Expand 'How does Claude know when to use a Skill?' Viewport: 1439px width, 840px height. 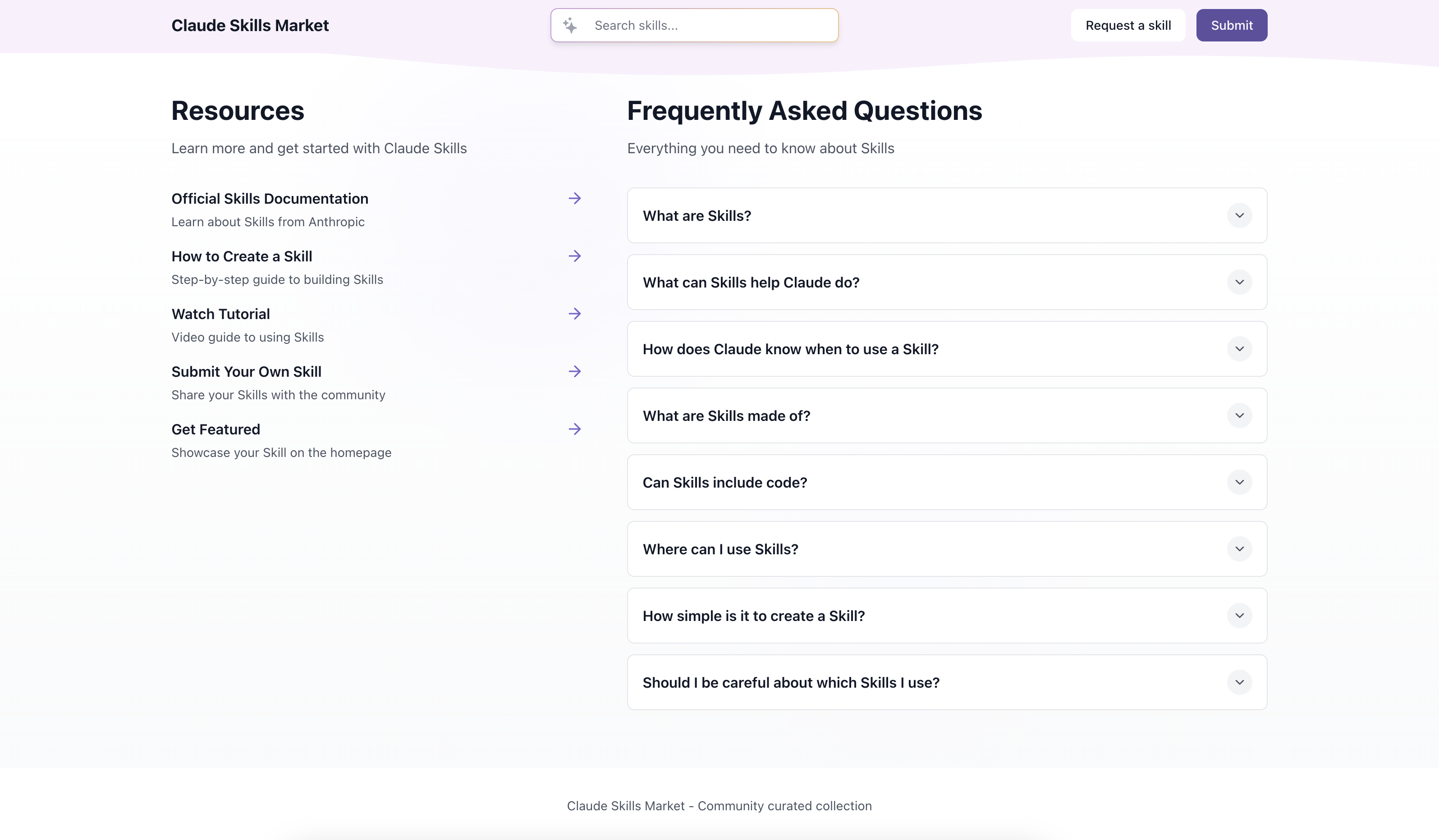coord(1239,349)
